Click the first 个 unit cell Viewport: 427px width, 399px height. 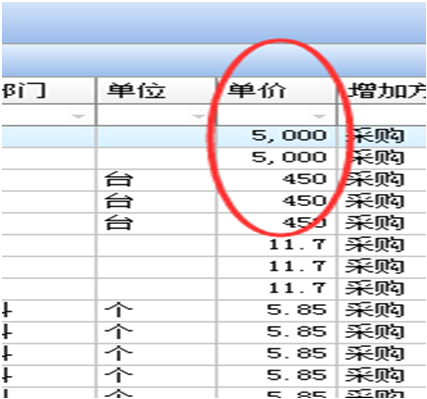[156, 310]
